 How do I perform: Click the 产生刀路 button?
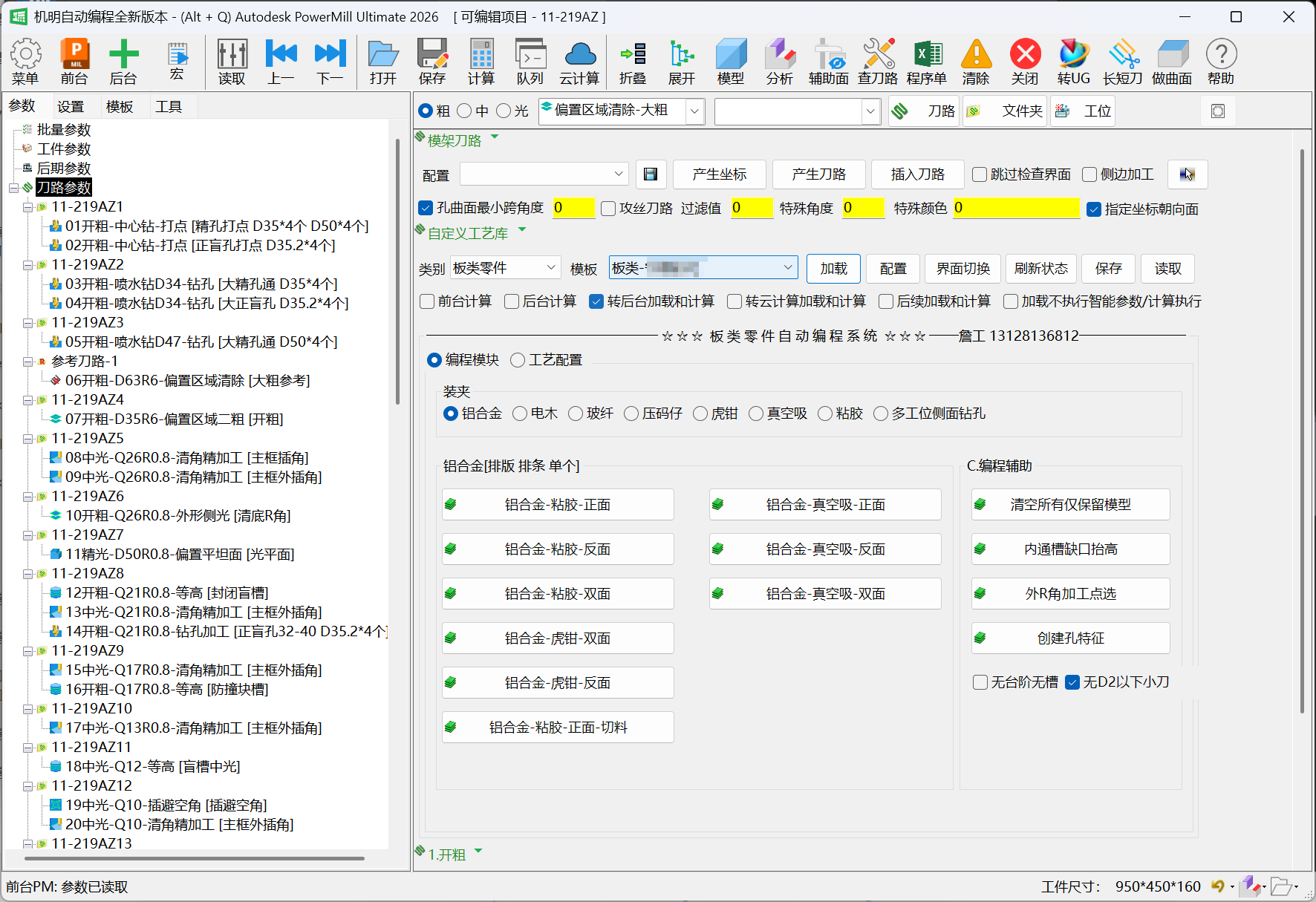(818, 174)
